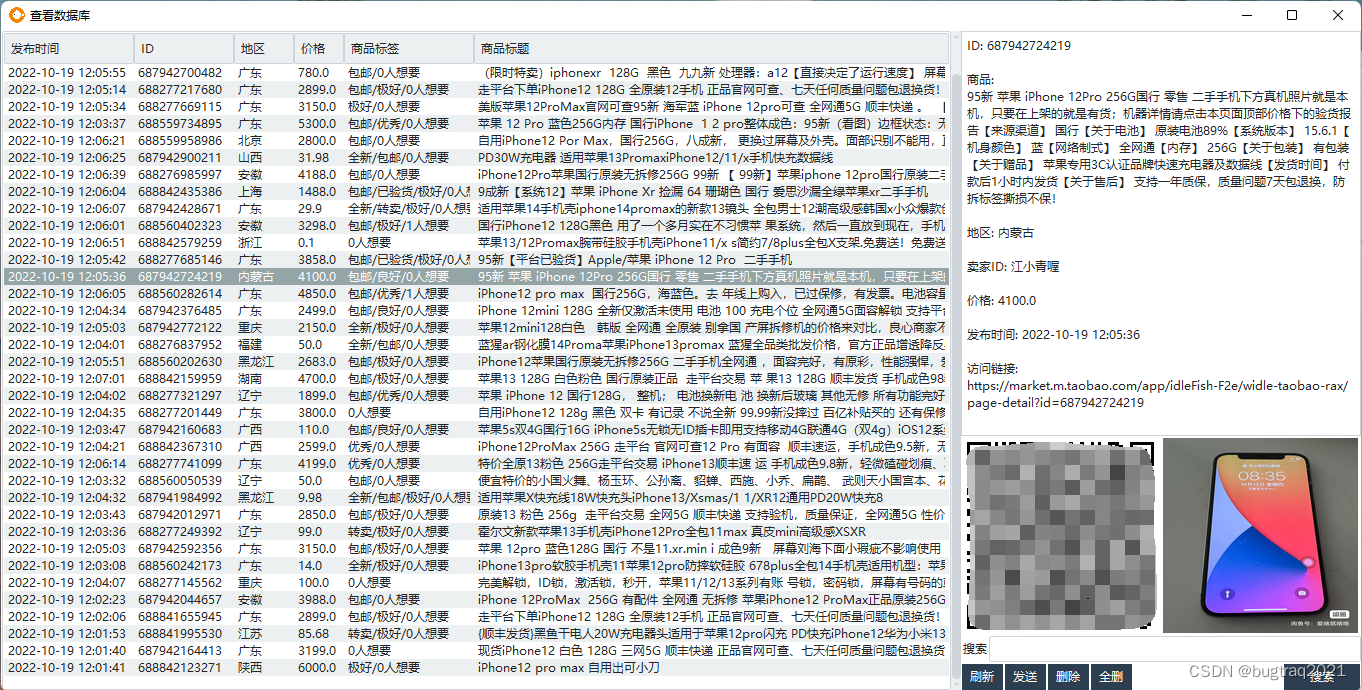Sort by the 价格 column header
This screenshot has width=1362, height=690.
(x=318, y=48)
